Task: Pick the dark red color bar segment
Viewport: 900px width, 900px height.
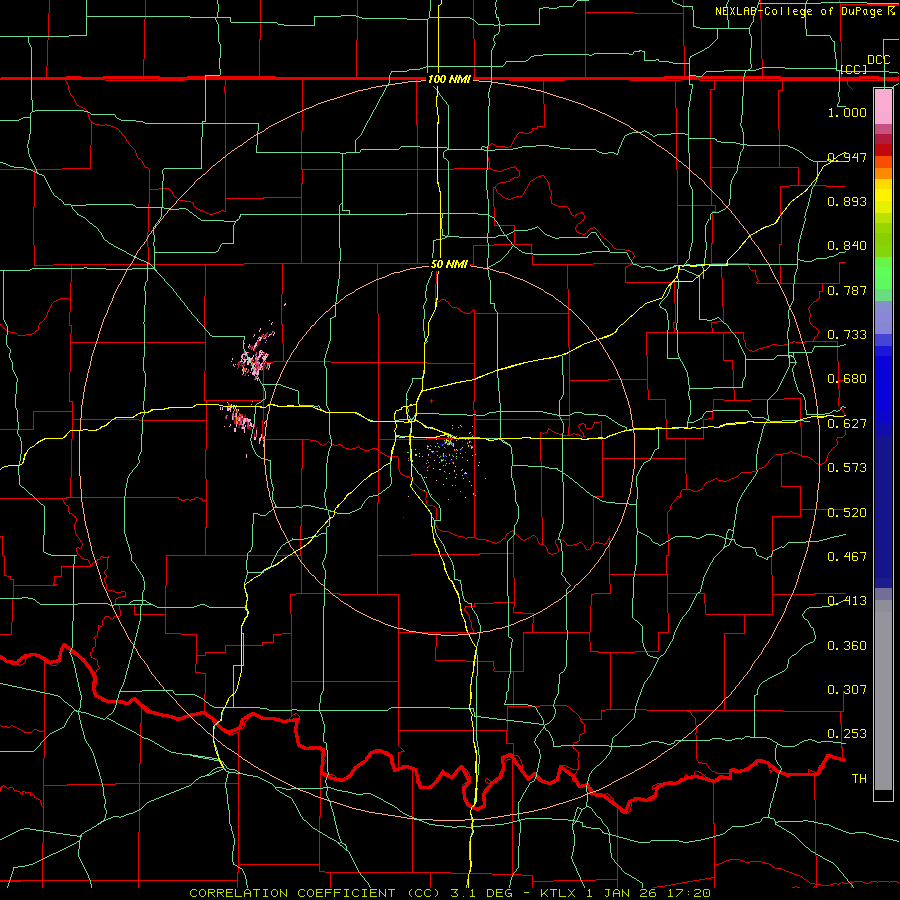Action: (883, 150)
